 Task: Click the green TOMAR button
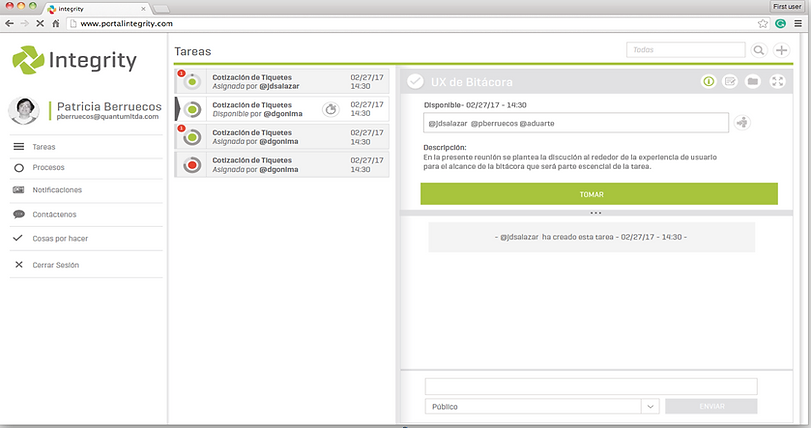pyautogui.click(x=599, y=194)
